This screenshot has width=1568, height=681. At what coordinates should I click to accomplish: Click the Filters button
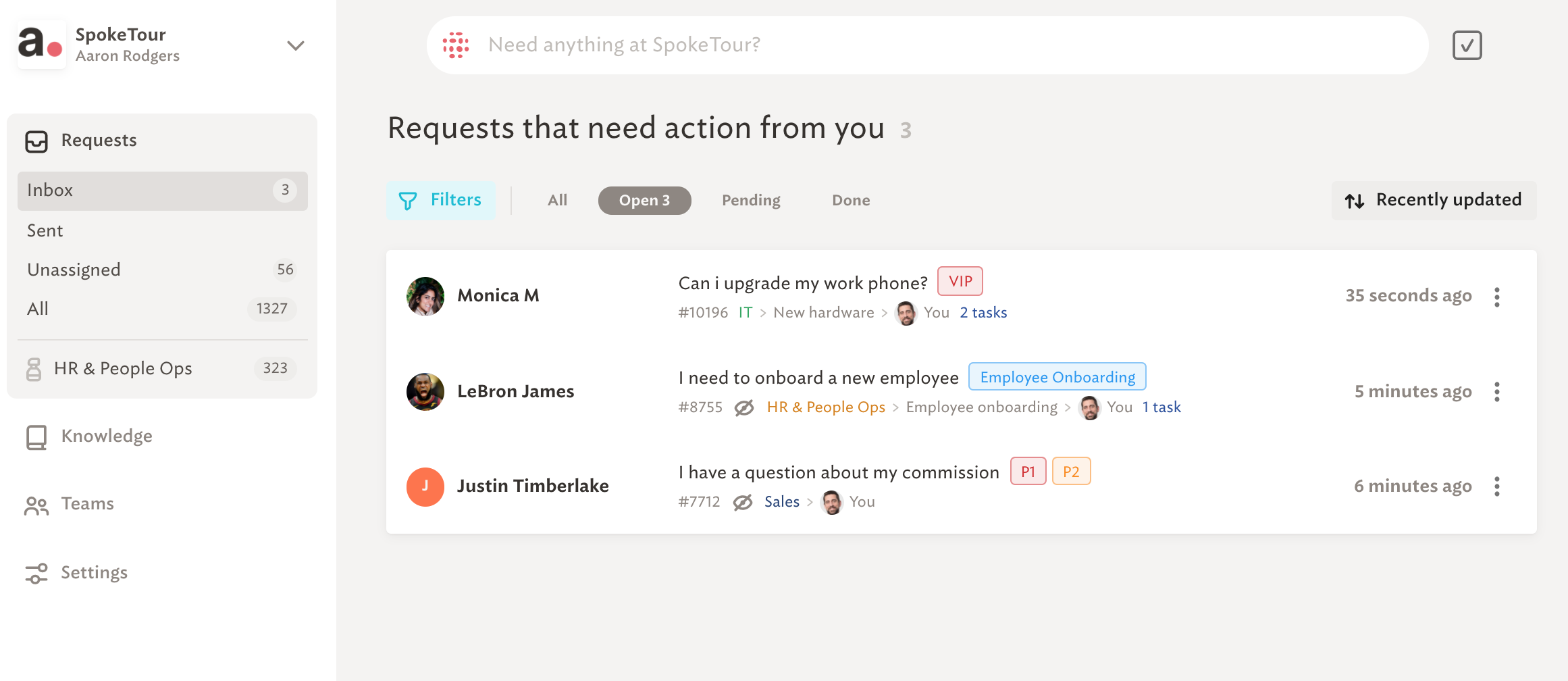pyautogui.click(x=440, y=200)
